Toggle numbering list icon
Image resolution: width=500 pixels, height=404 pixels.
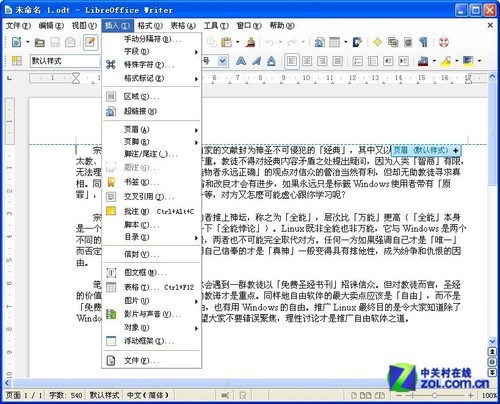pos(358,61)
